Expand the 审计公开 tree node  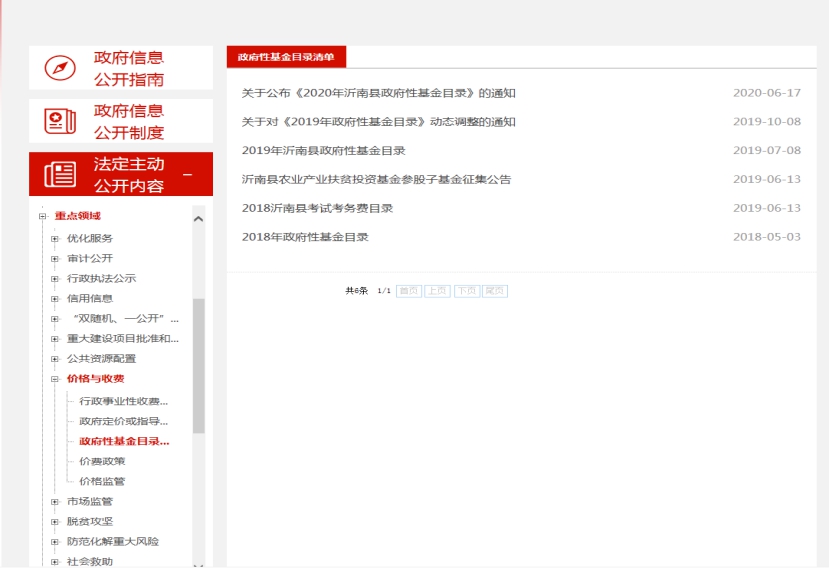[55, 259]
